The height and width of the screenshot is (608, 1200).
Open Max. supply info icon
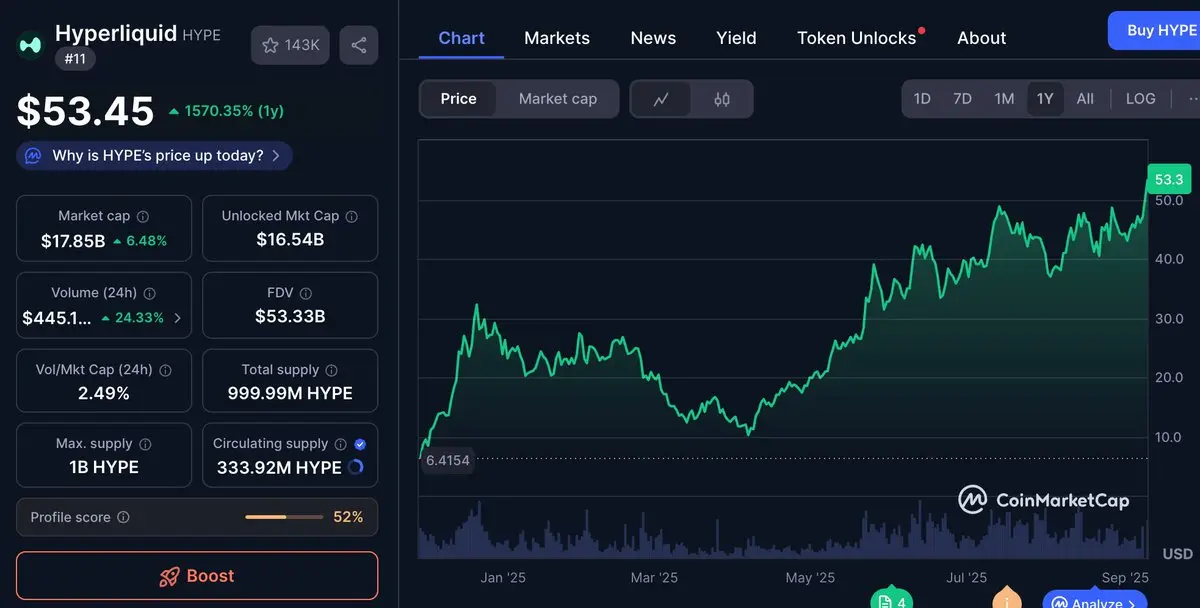(145, 444)
